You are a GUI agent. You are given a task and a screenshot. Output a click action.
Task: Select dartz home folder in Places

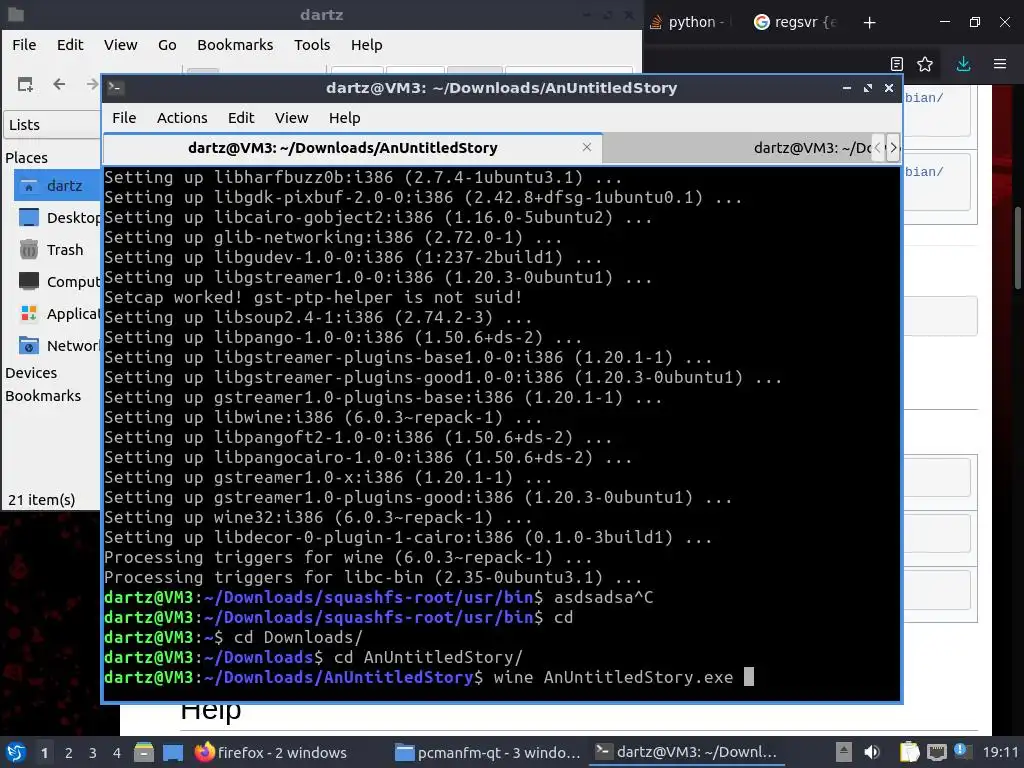(x=57, y=185)
